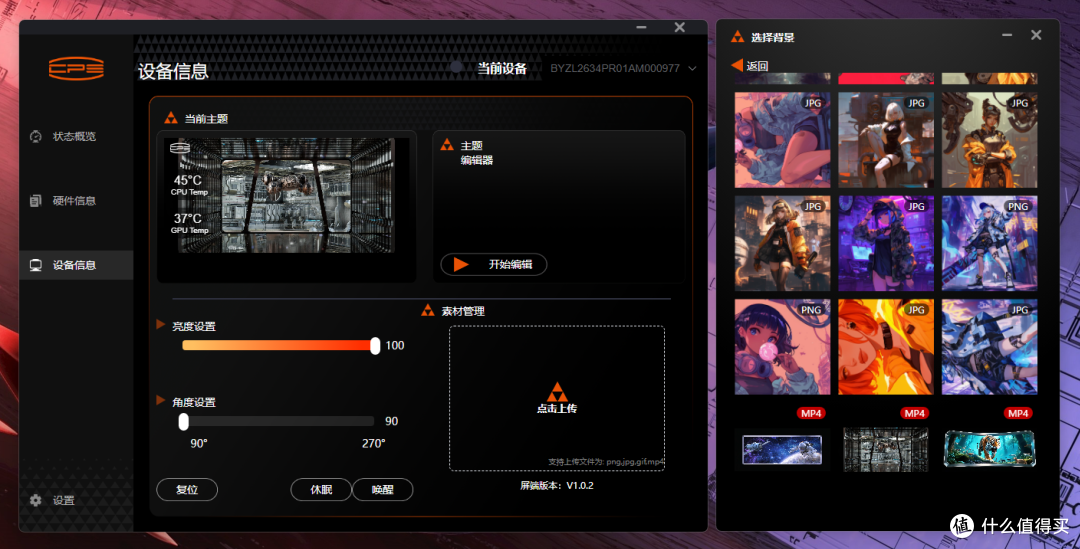Click the 37°C GPU Temp reading
Image resolution: width=1080 pixels, height=549 pixels.
(189, 223)
